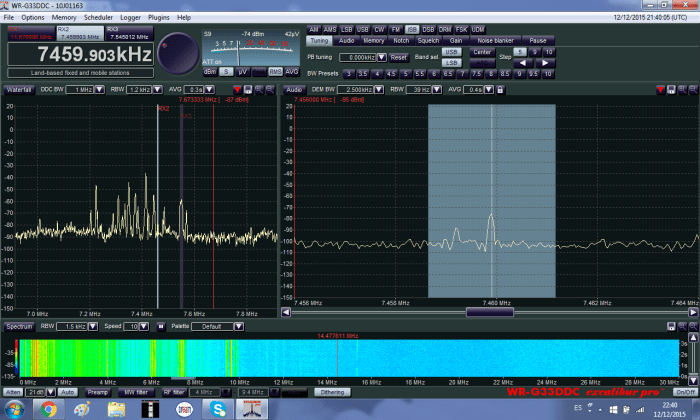
Task: Toggle the Preamp button
Action: (97, 392)
